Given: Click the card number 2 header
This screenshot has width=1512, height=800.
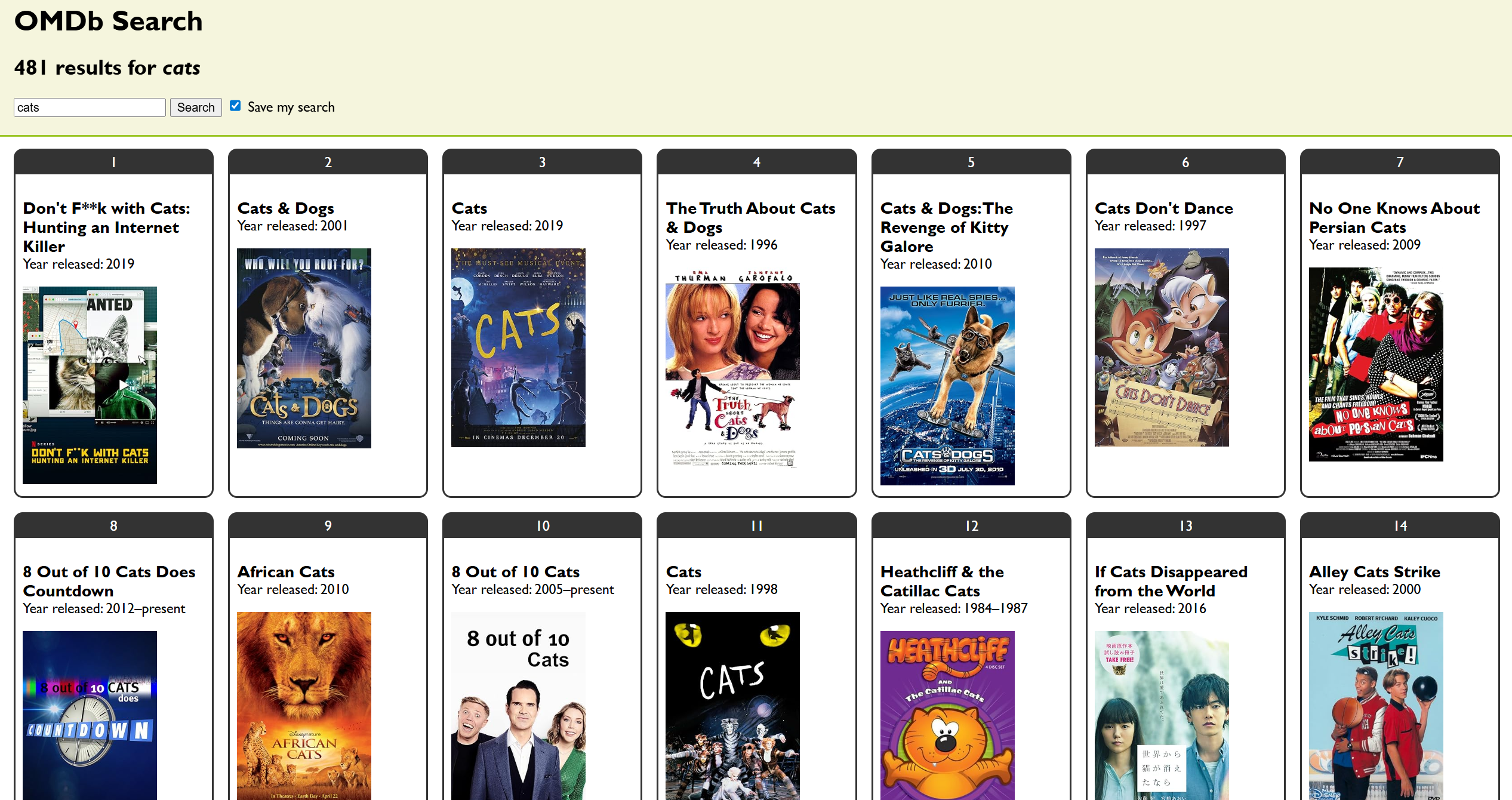Looking at the screenshot, I should coord(328,162).
